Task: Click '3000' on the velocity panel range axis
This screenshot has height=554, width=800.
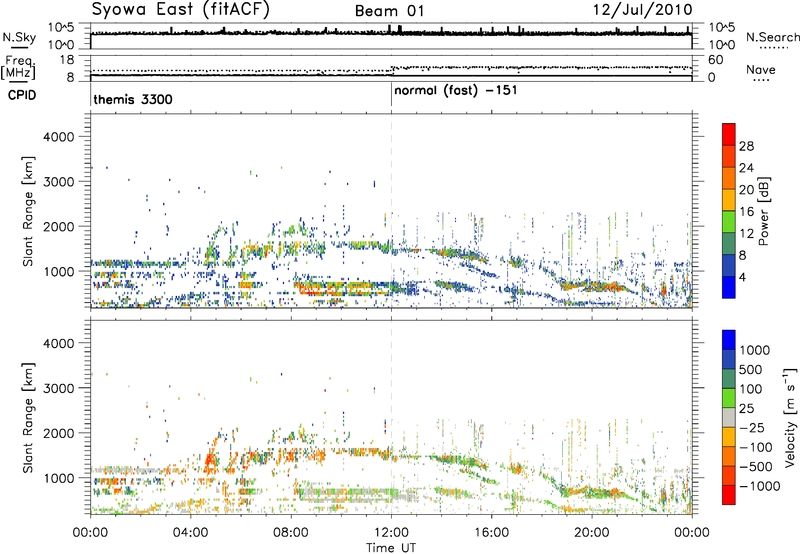Action: click(x=58, y=388)
